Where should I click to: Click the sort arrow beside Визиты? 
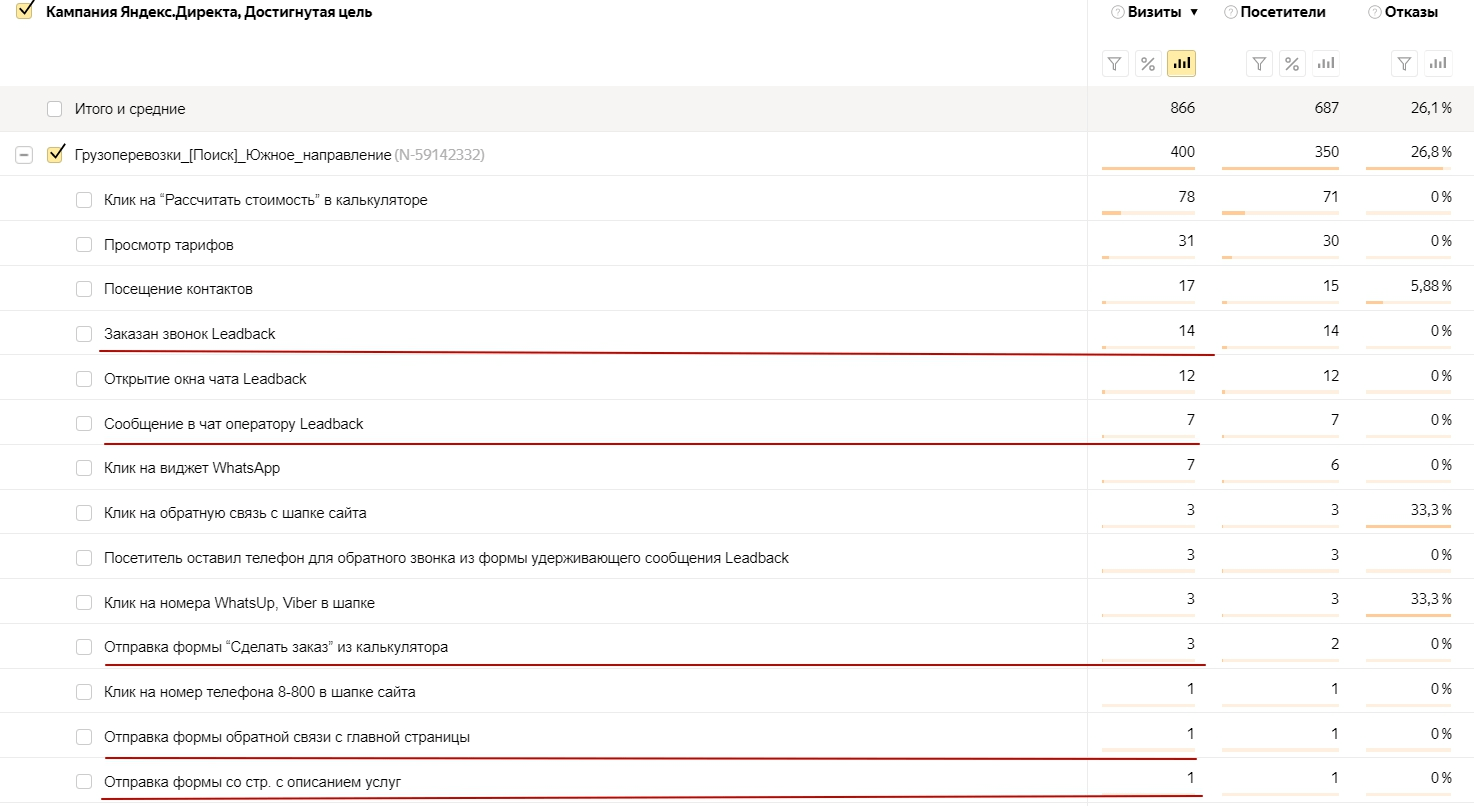(1194, 13)
